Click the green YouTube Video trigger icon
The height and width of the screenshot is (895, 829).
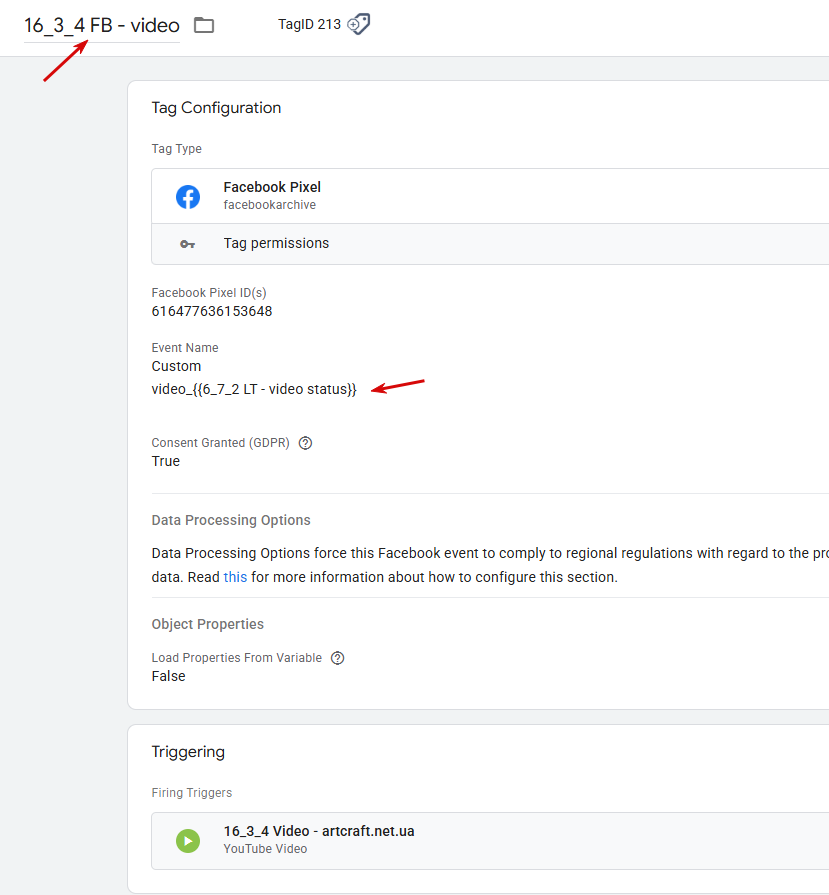point(188,841)
